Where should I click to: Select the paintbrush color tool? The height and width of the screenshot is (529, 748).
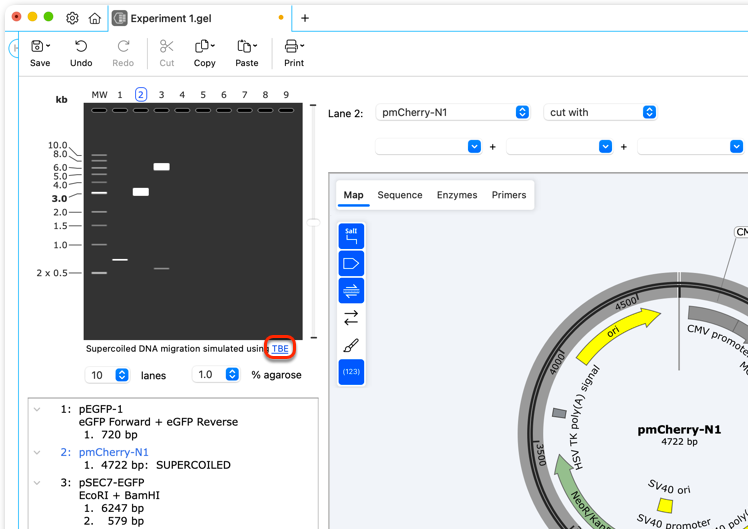tap(351, 345)
